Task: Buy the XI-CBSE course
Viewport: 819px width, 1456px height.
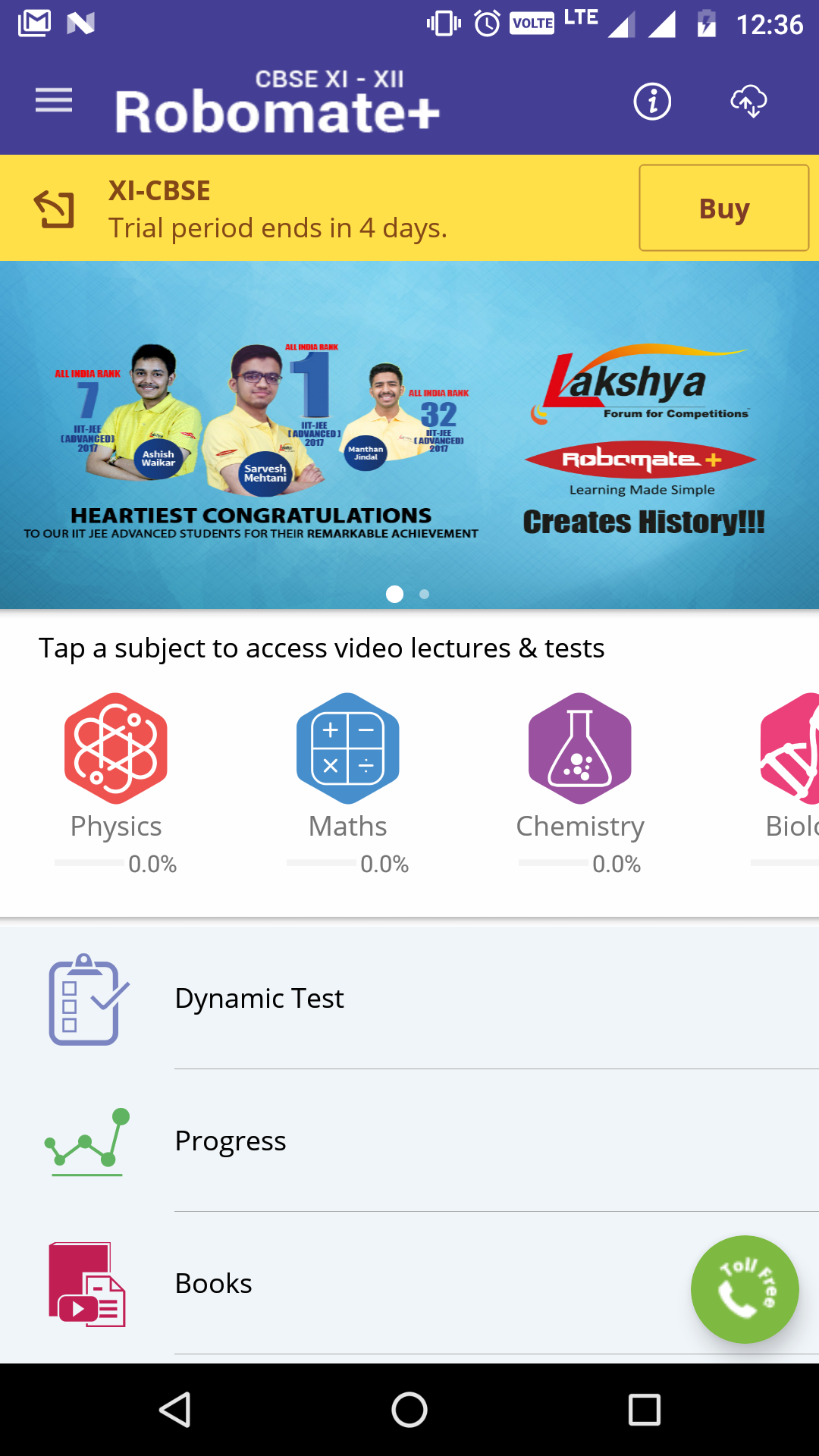Action: coord(724,208)
